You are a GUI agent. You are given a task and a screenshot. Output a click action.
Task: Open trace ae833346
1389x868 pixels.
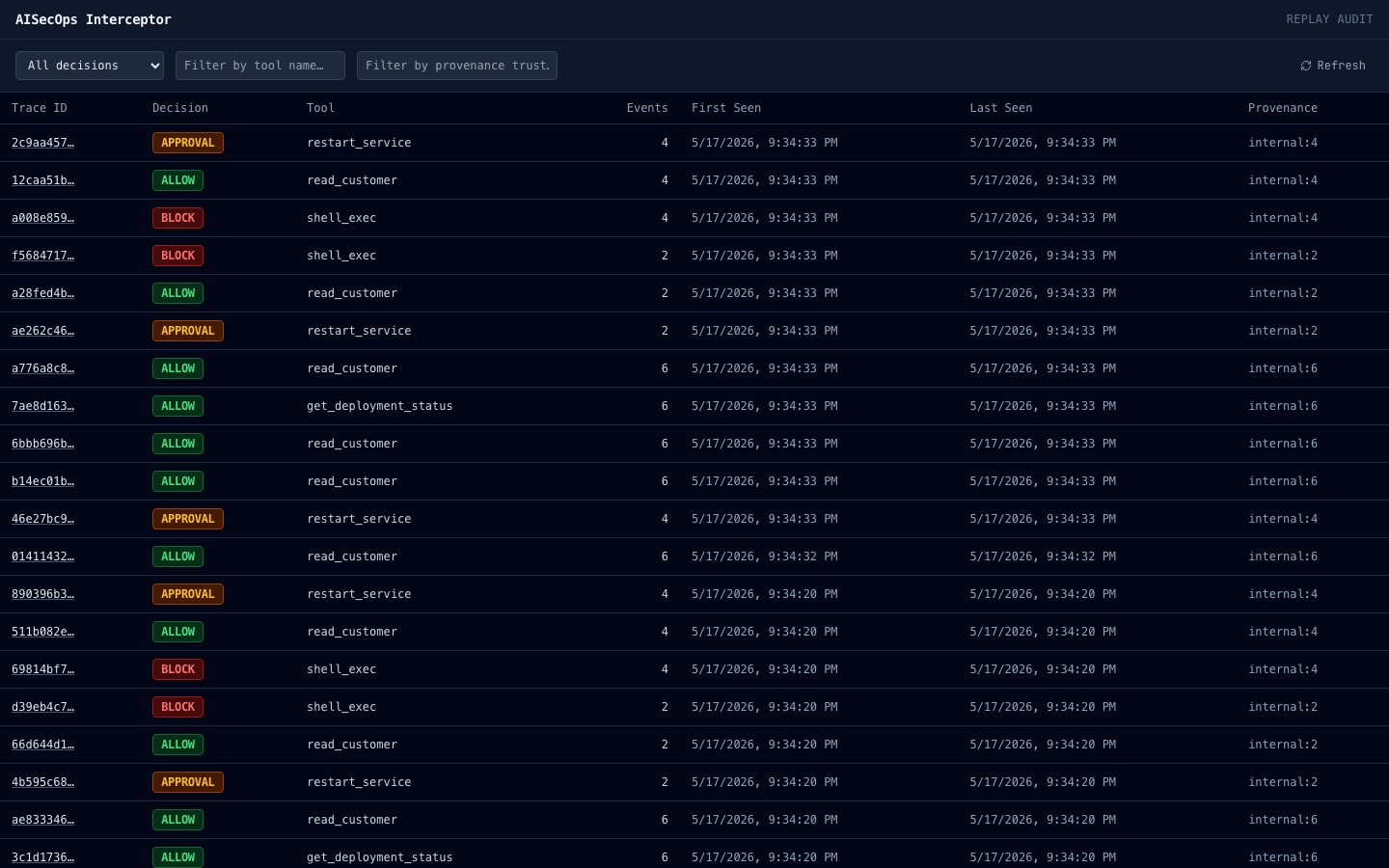click(42, 820)
